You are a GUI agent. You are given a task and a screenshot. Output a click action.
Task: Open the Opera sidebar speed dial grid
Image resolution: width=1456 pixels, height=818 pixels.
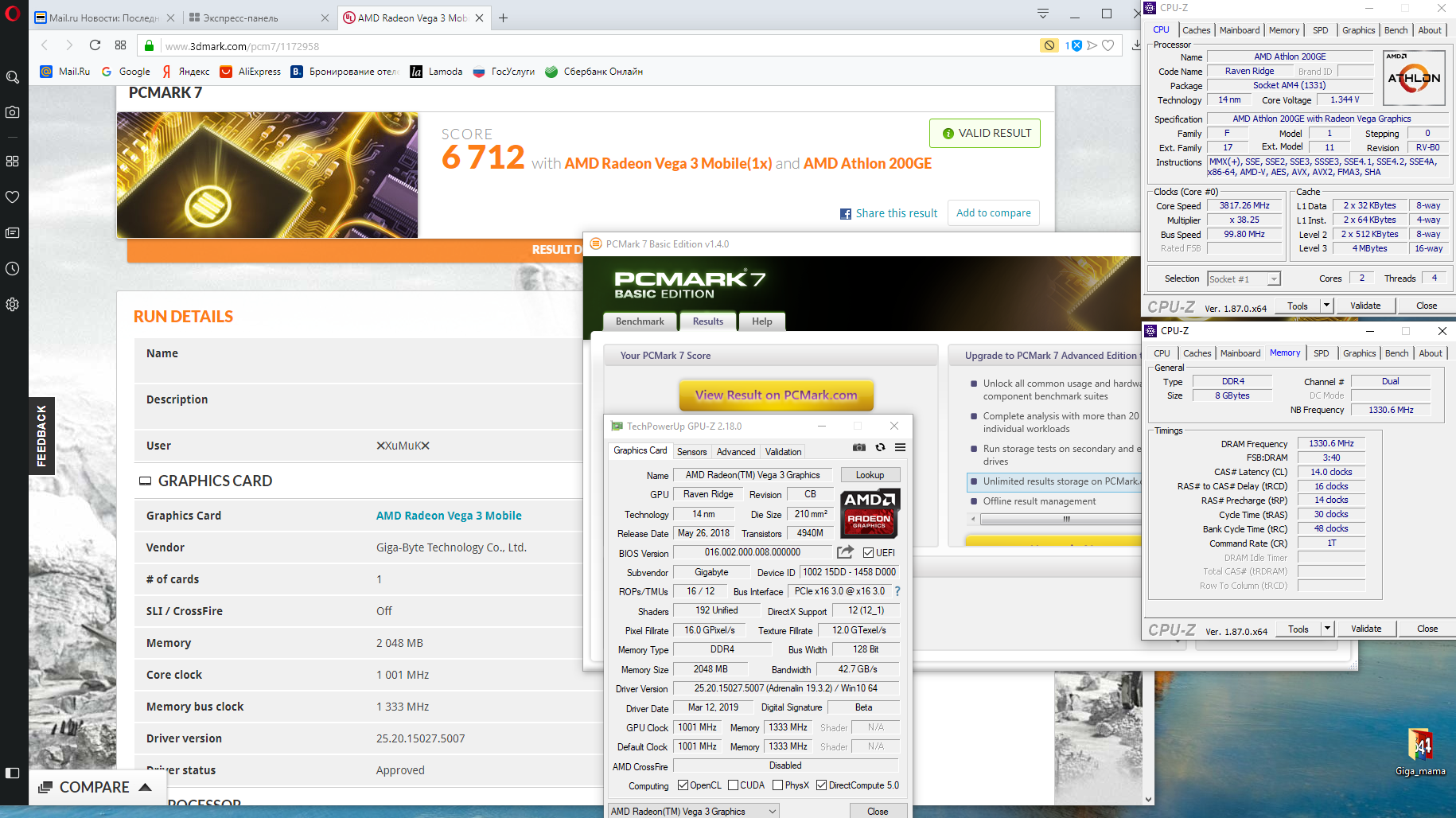[x=13, y=161]
